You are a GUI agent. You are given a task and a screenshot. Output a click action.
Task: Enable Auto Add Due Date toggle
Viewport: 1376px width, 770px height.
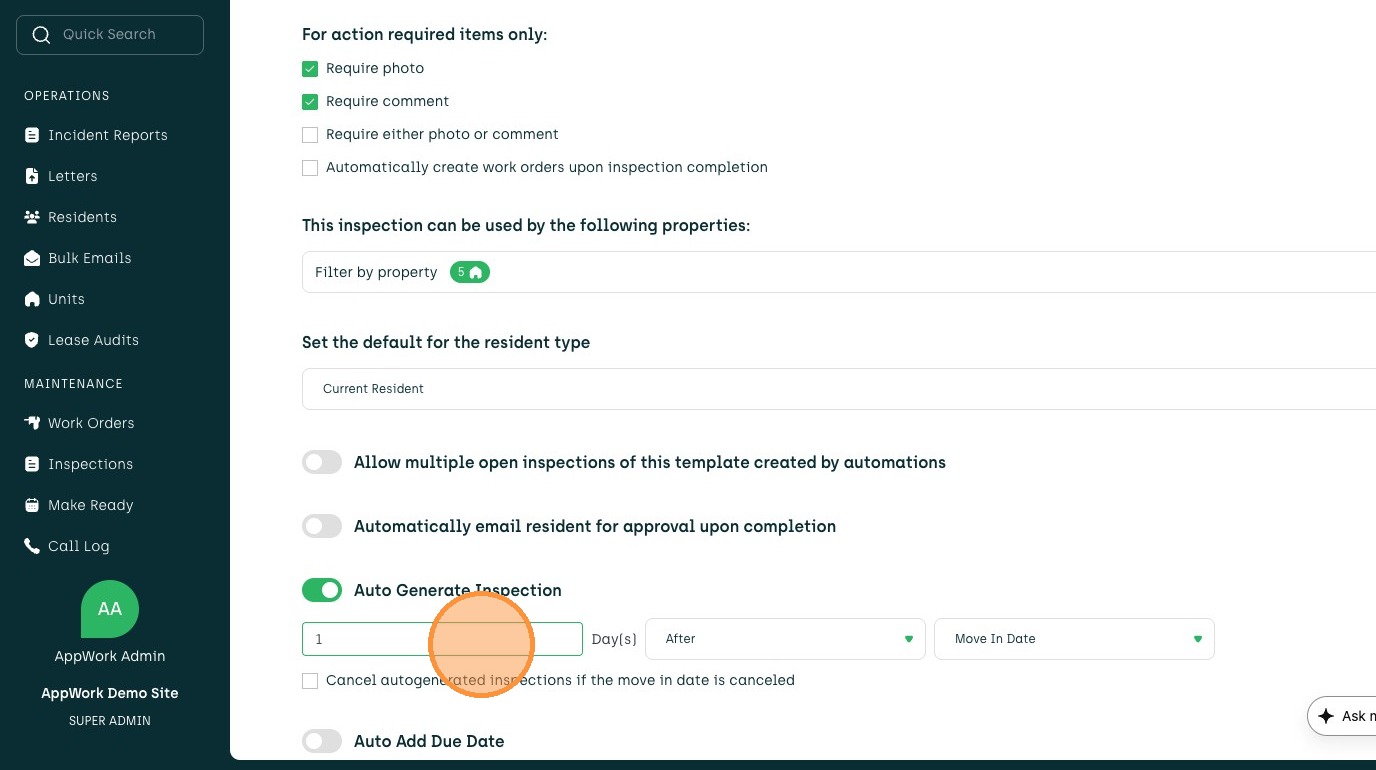click(x=322, y=741)
